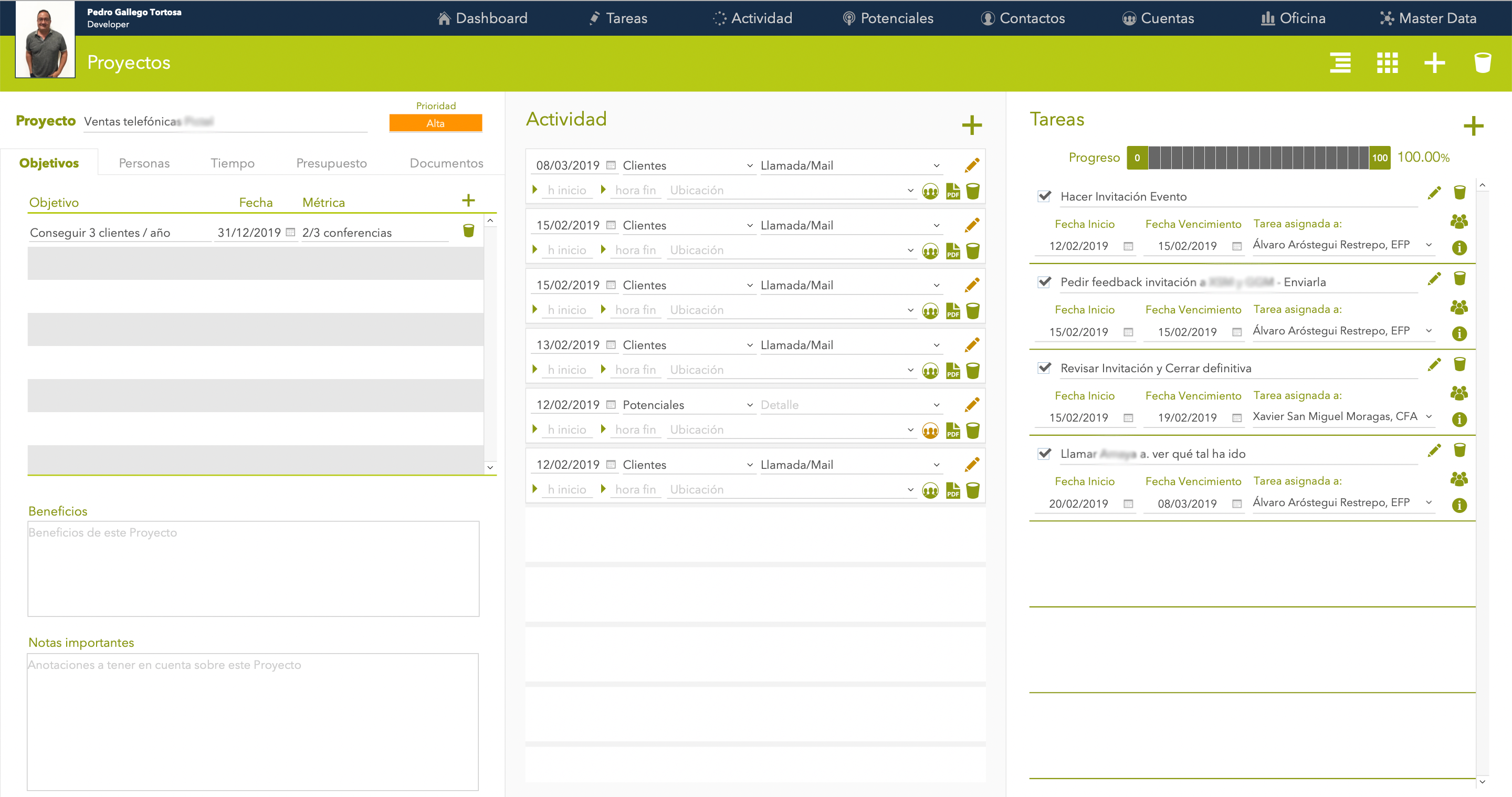Click the contacts icon on the 12/02/2019 Potenciales activity
Screen dimensions: 1512x797
pyautogui.click(x=931, y=430)
